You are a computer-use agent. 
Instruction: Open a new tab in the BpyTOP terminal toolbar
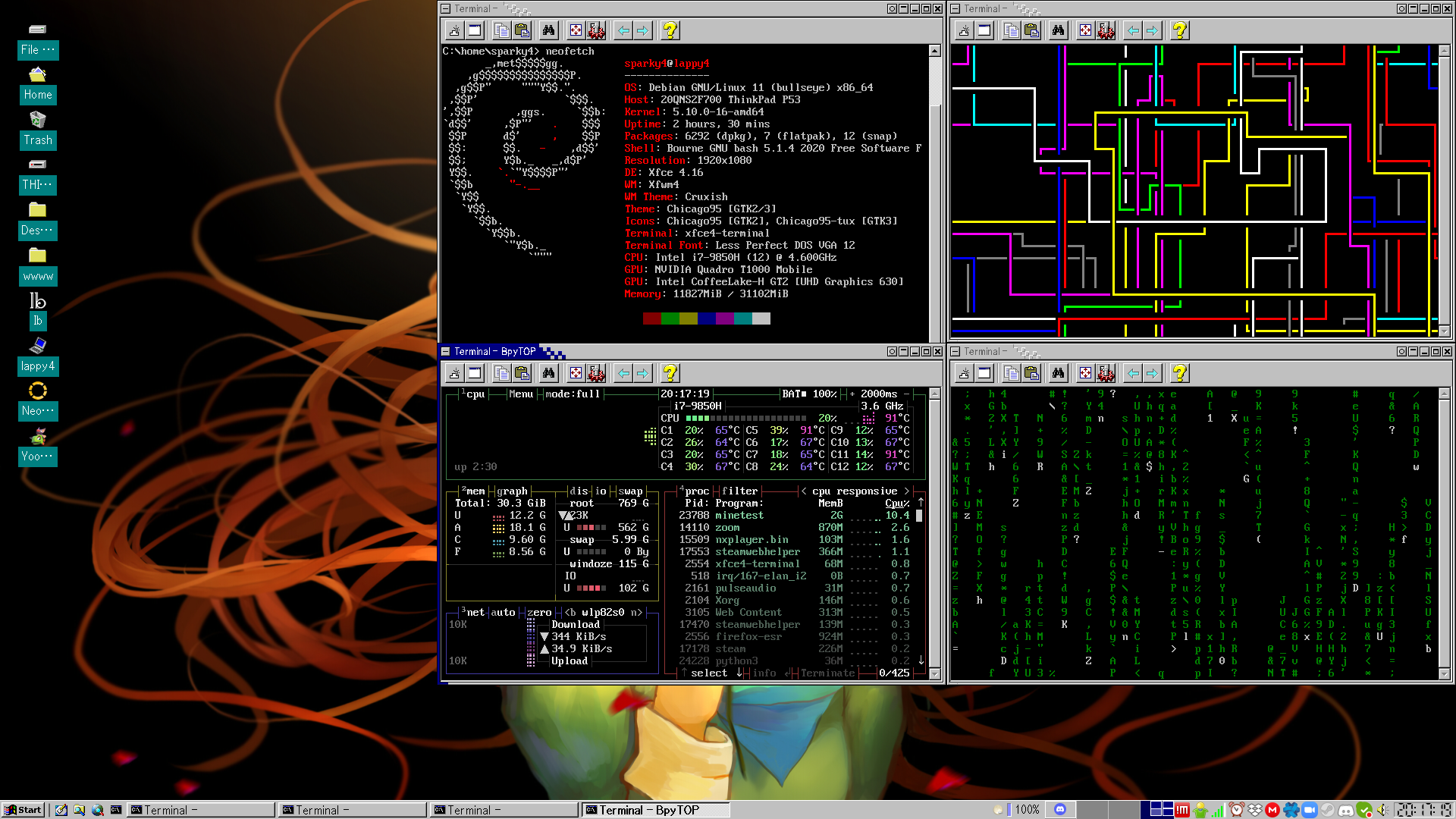pyautogui.click(x=454, y=373)
